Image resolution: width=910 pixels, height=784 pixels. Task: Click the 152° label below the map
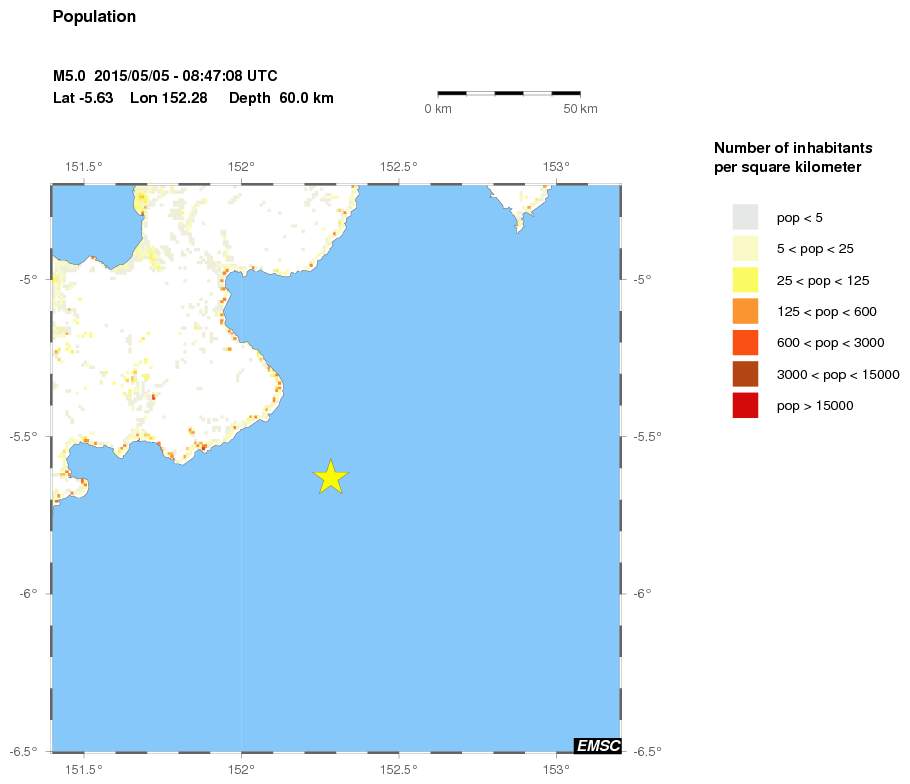[241, 769]
